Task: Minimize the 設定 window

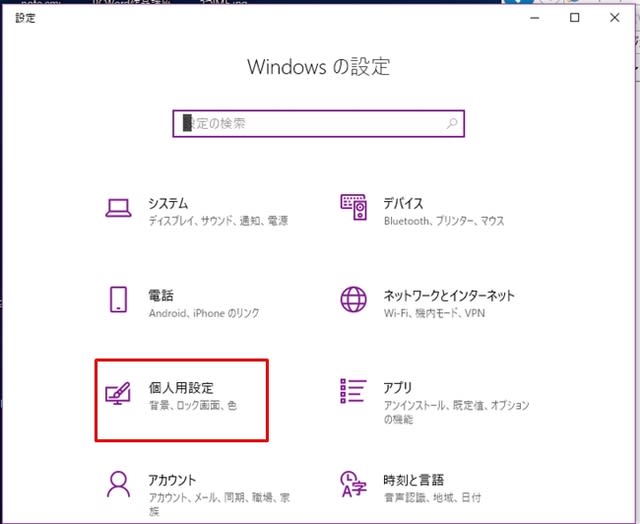Action: pos(535,18)
